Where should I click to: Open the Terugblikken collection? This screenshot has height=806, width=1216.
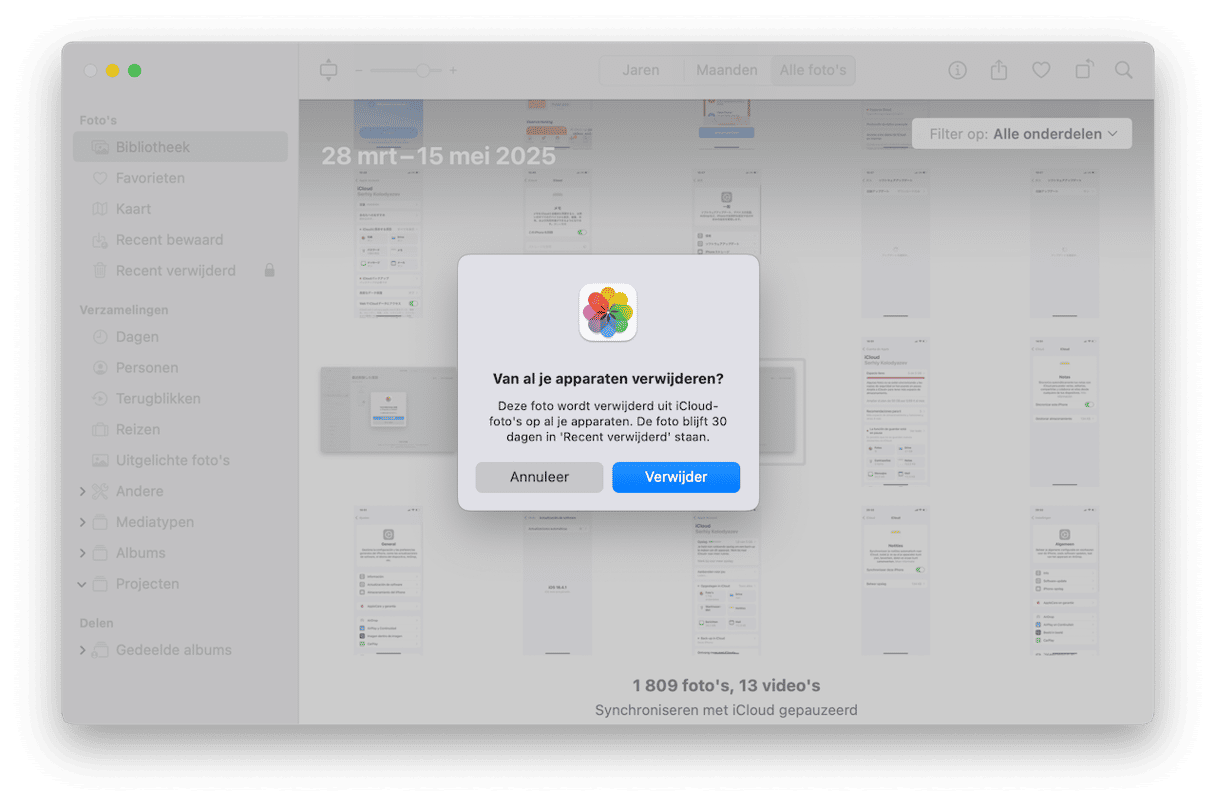[180, 399]
